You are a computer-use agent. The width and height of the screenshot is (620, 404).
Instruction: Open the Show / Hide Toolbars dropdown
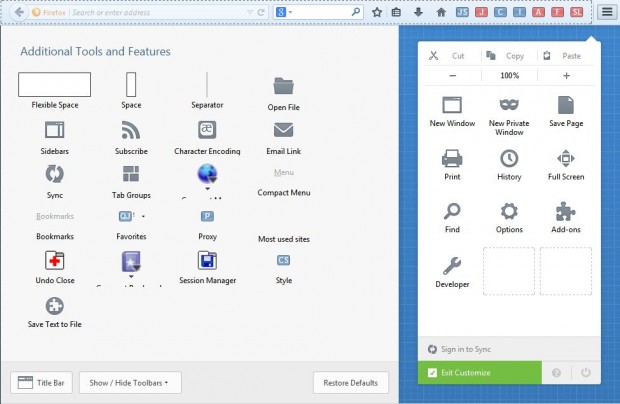[130, 382]
